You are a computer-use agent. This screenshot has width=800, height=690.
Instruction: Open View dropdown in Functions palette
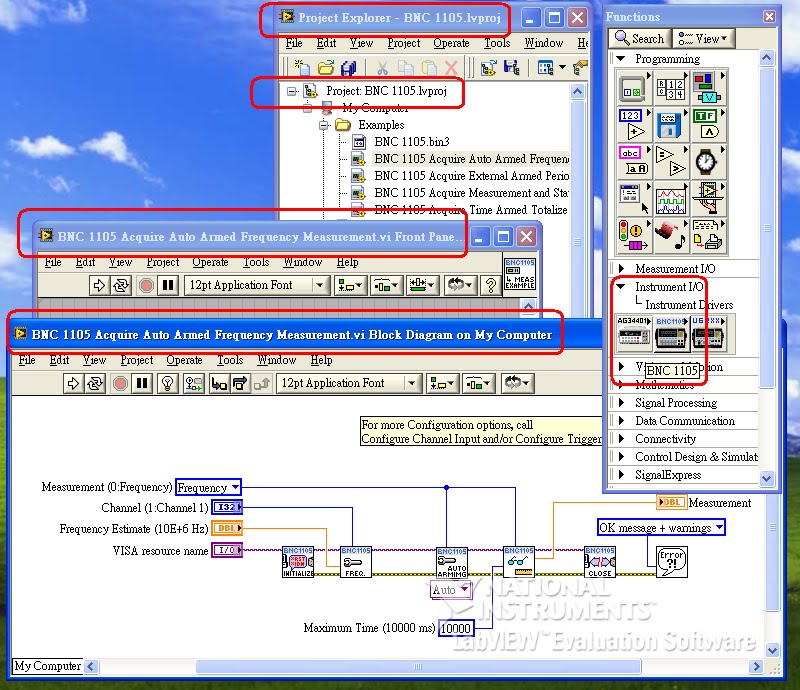[703, 38]
